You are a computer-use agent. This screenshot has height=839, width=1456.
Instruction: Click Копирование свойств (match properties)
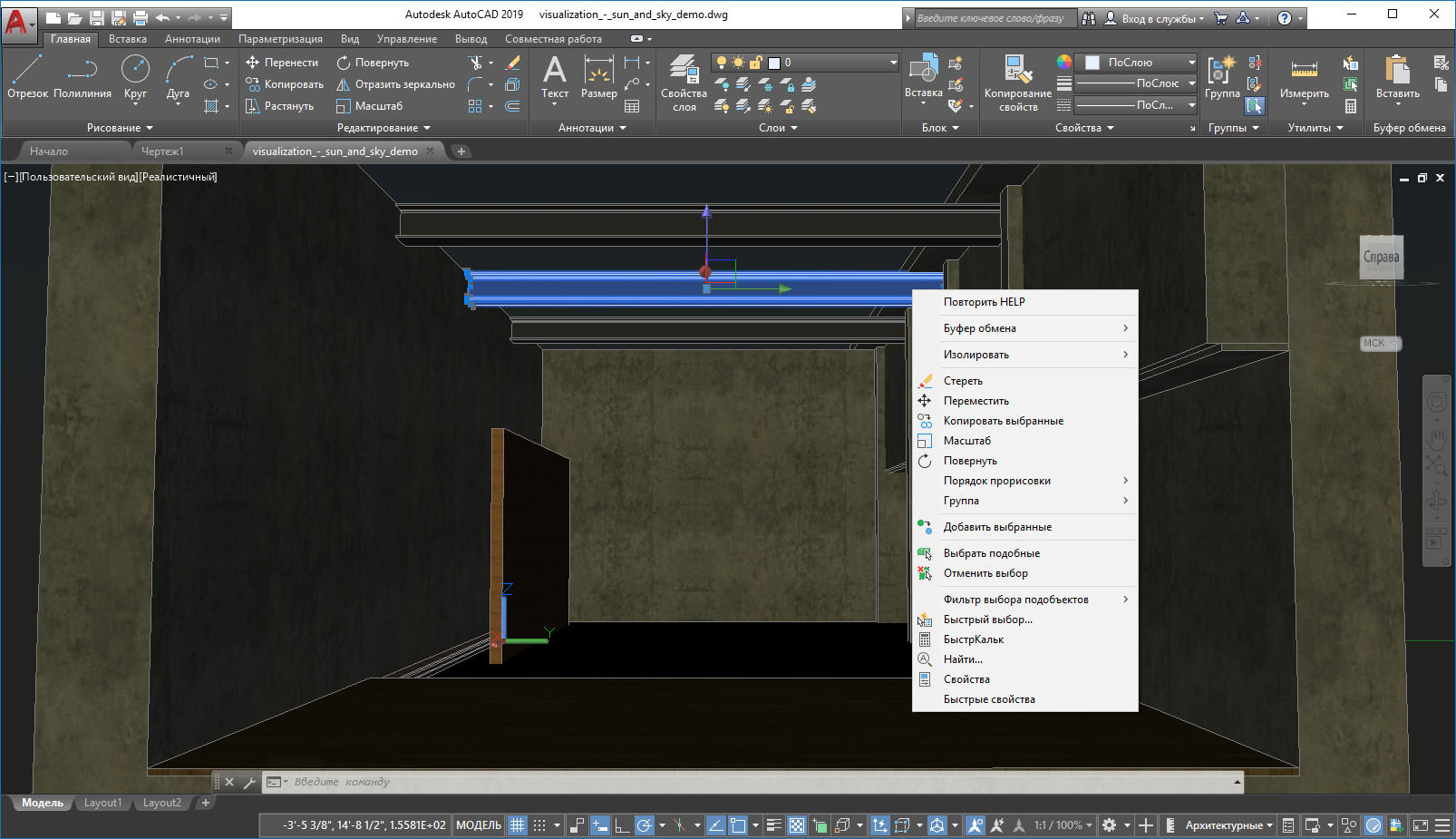click(1018, 83)
